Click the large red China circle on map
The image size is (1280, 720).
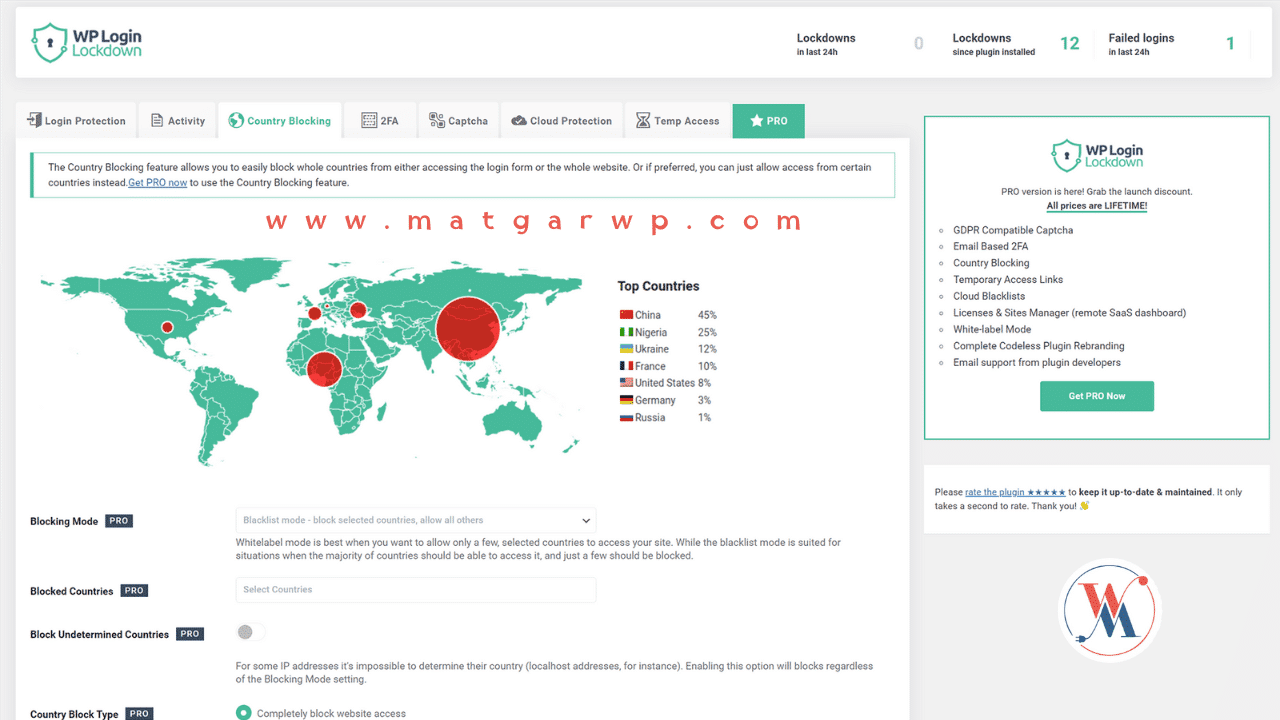pyautogui.click(x=467, y=329)
